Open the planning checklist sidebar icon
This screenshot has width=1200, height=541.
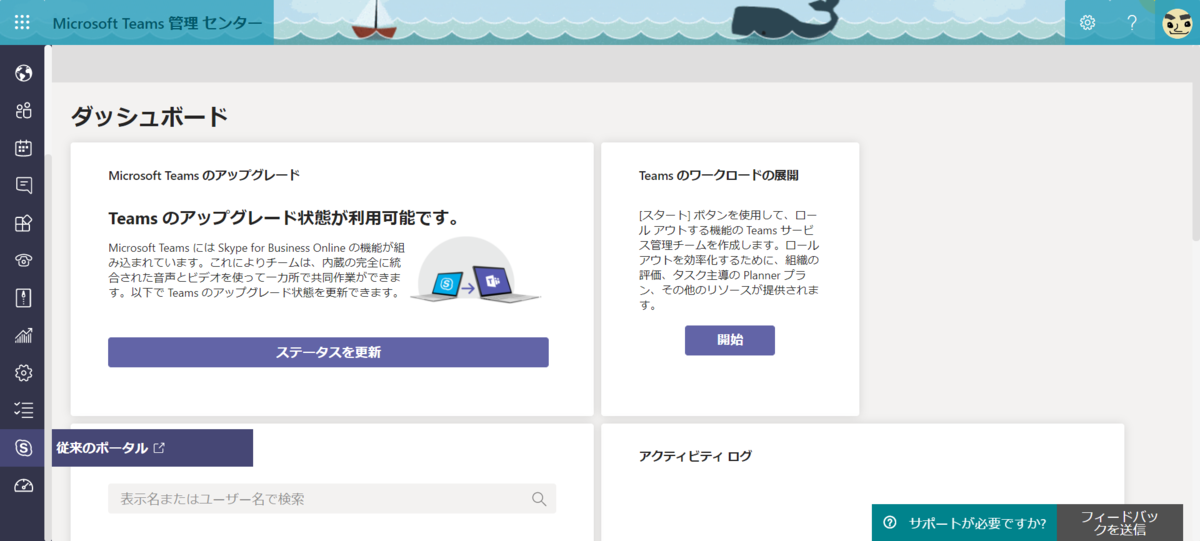coord(24,410)
